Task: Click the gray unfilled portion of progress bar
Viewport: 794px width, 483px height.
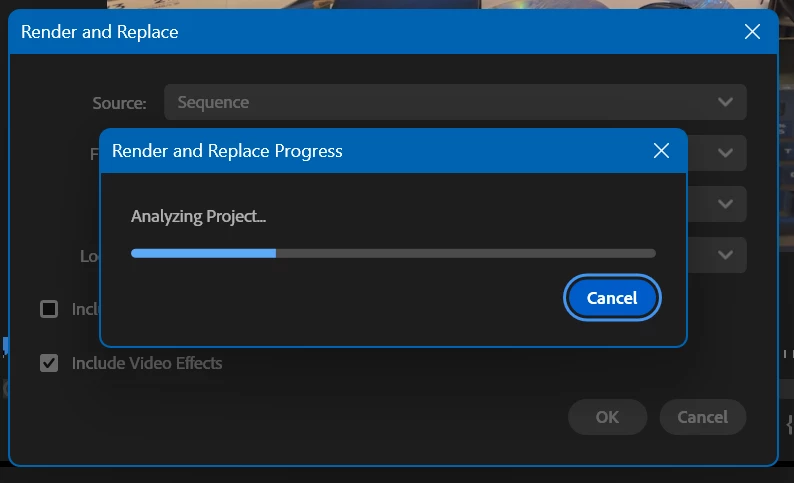Action: pos(465,254)
